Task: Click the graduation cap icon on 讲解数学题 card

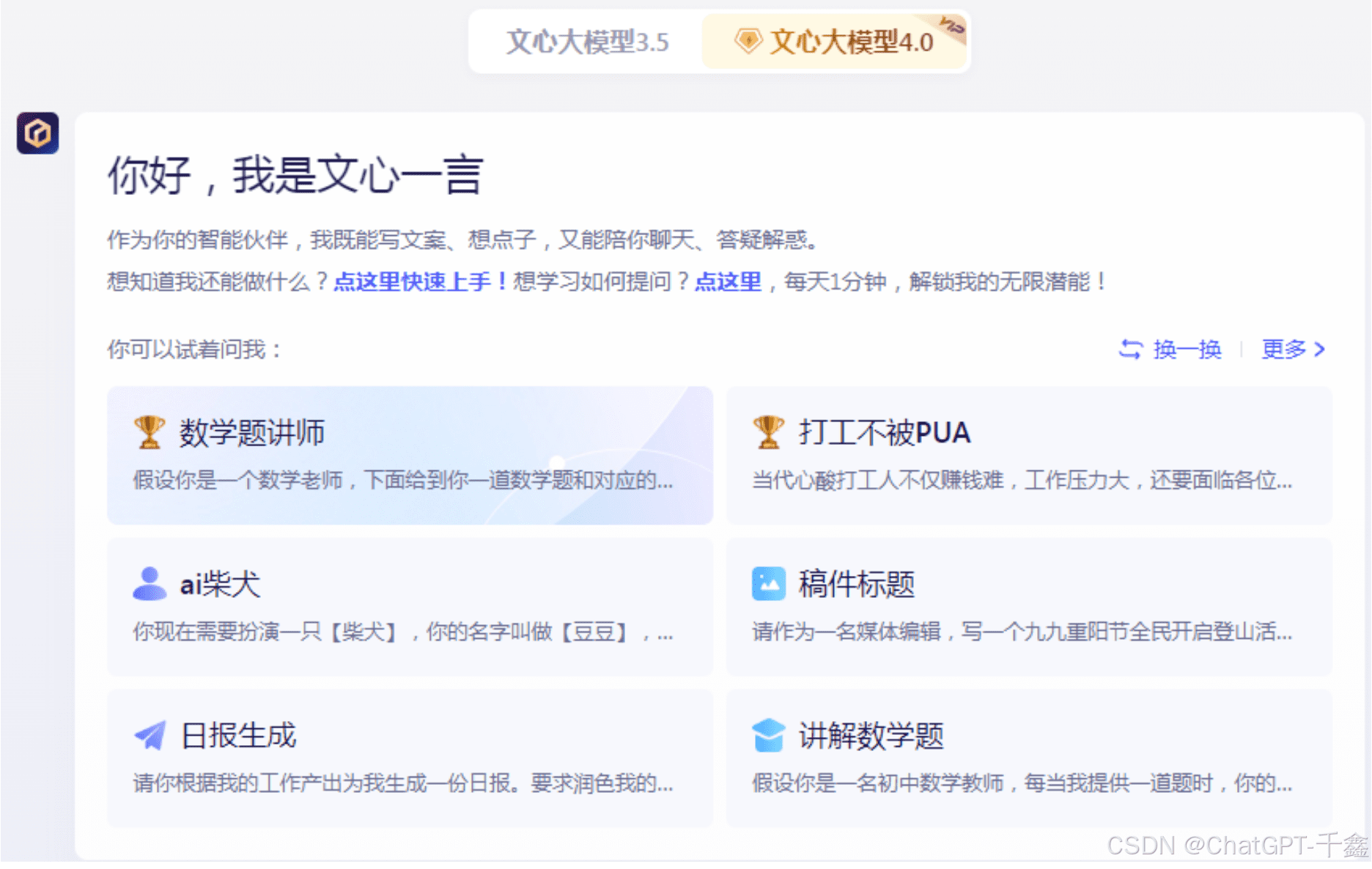Action: pos(769,735)
